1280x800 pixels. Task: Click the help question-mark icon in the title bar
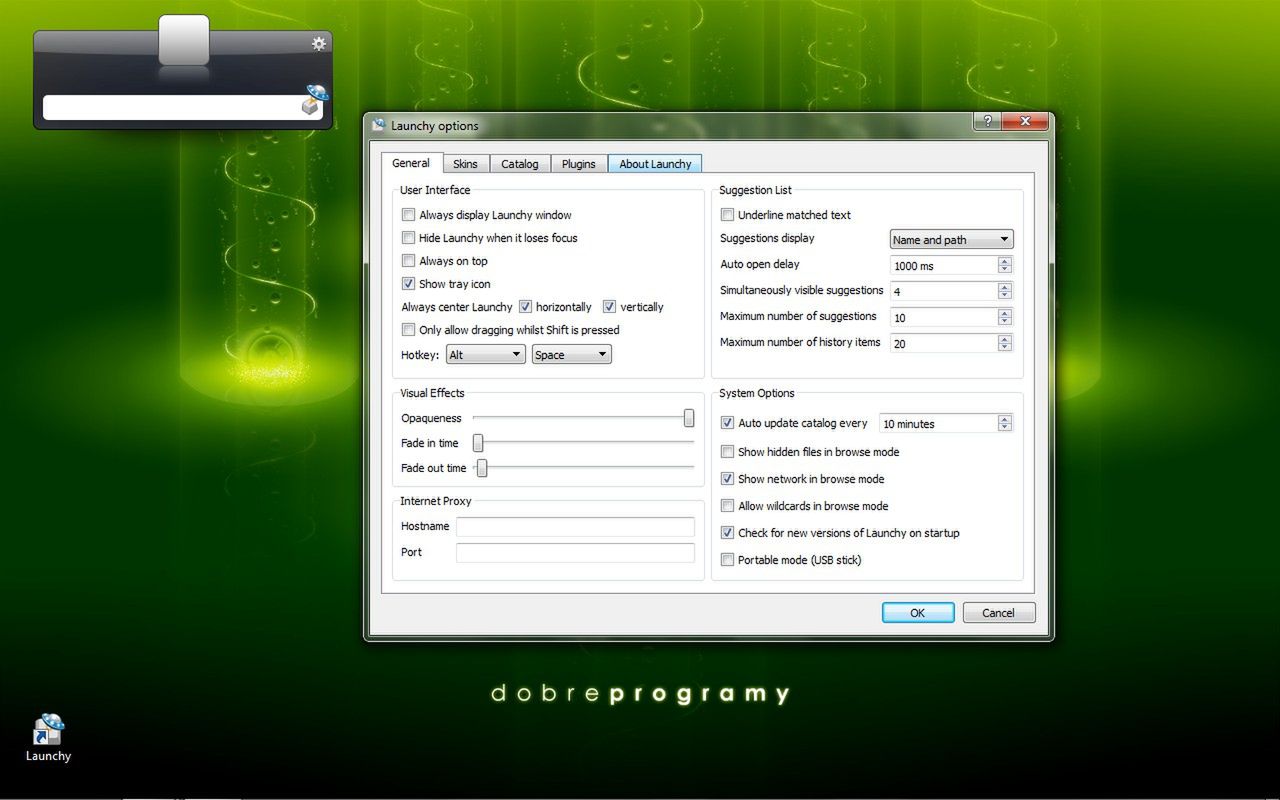[x=986, y=121]
